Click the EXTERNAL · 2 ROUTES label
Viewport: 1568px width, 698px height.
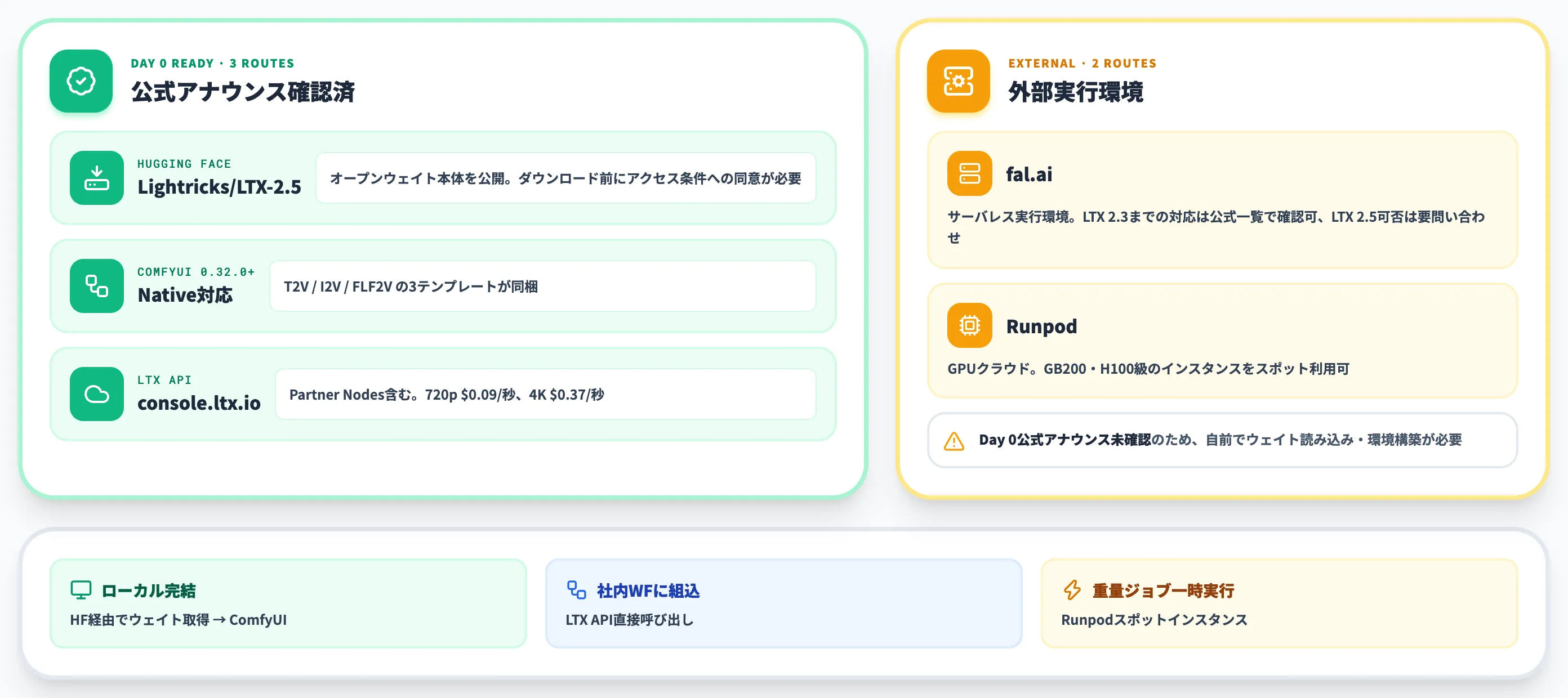tap(1083, 63)
